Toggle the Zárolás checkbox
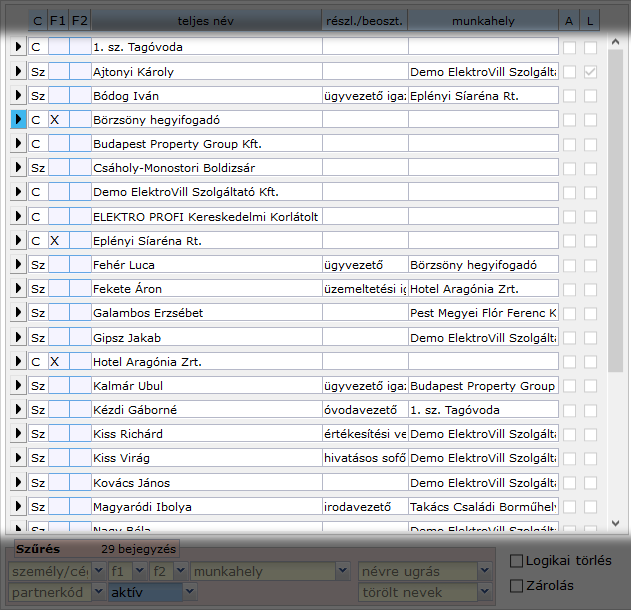Image resolution: width=631 pixels, height=610 pixels. pos(517,585)
